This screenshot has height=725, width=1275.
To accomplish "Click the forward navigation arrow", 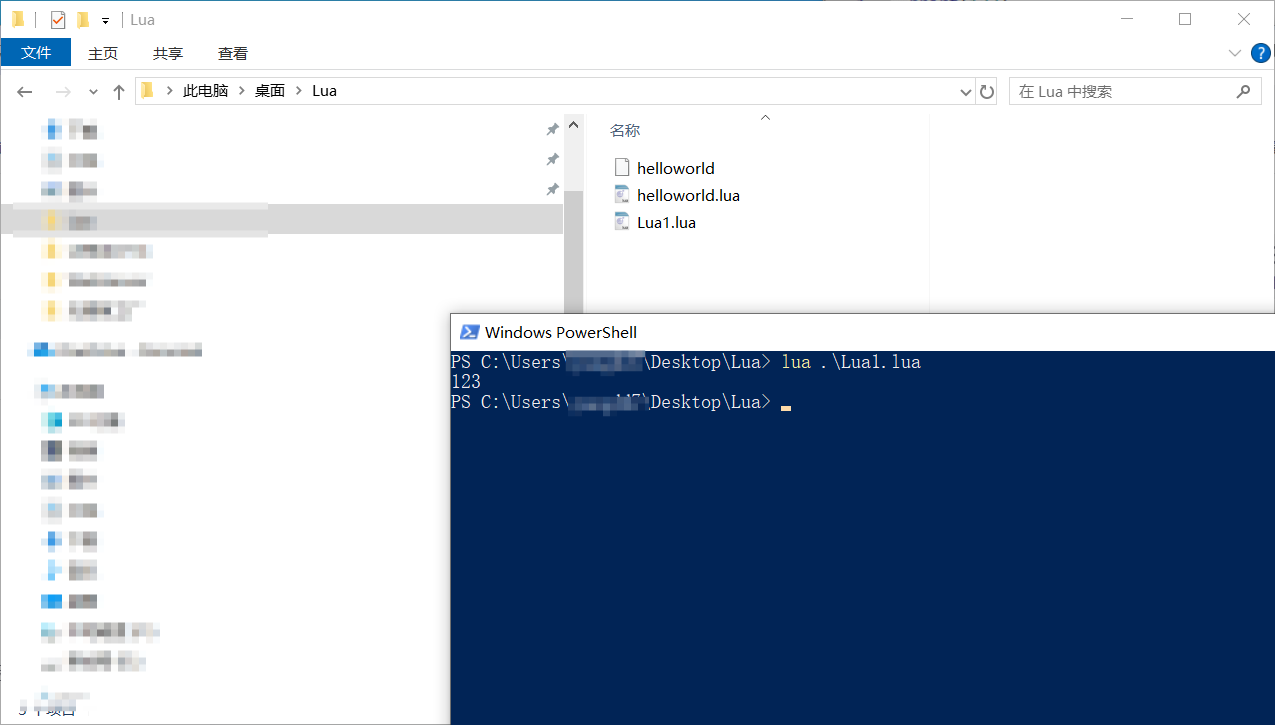I will (x=63, y=92).
